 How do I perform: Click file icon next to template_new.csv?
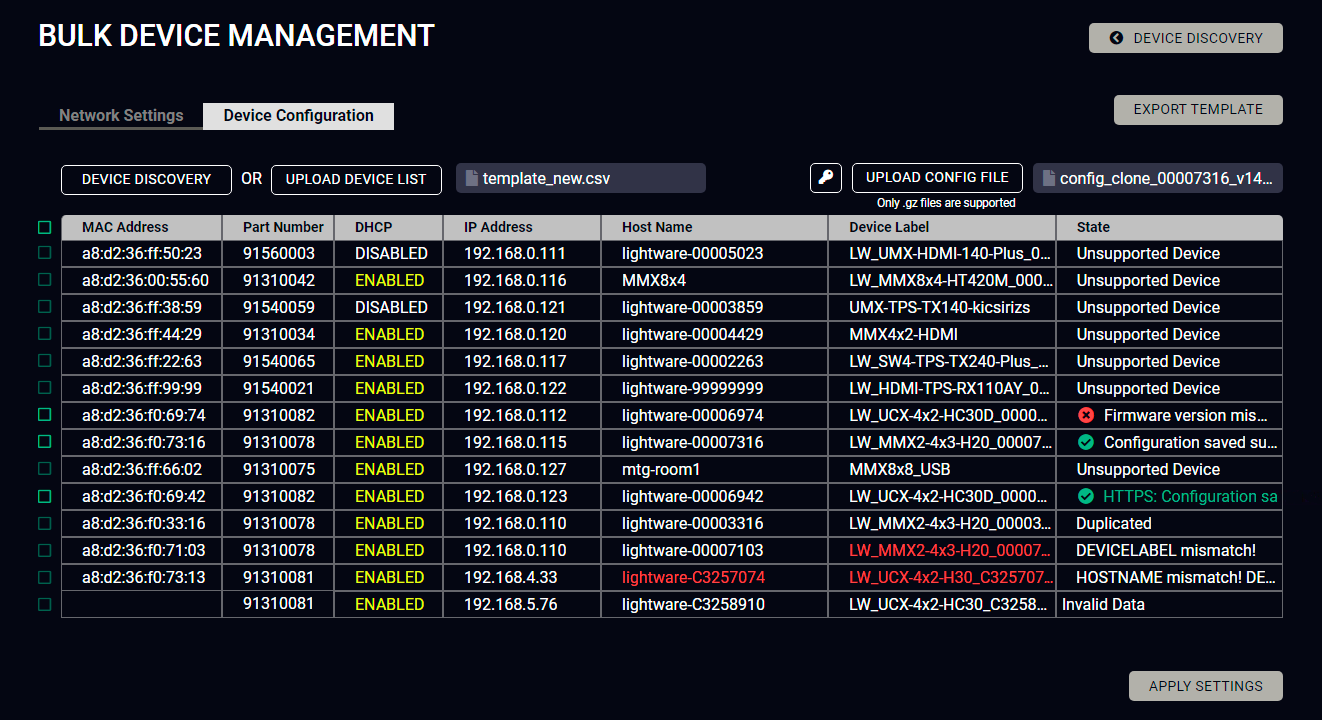click(x=471, y=179)
